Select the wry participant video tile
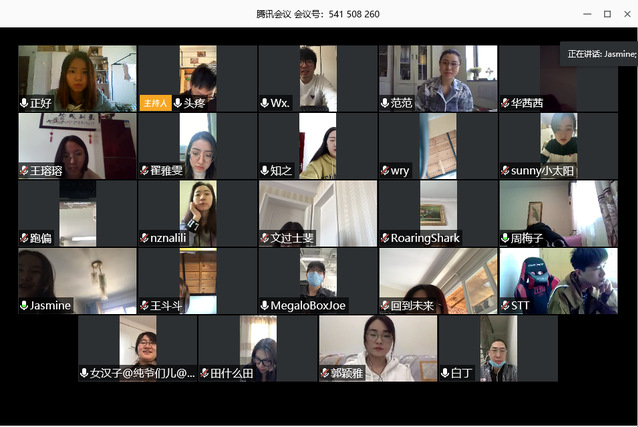The width and height of the screenshot is (638, 427). point(438,146)
